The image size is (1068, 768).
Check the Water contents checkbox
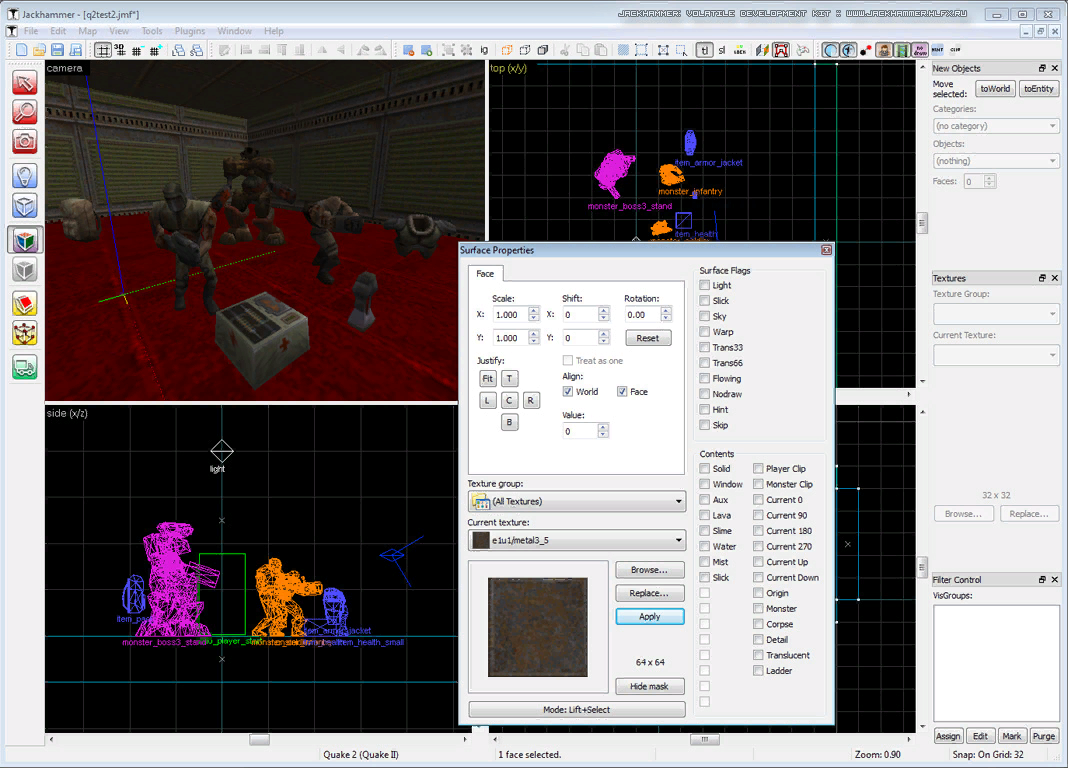point(705,546)
